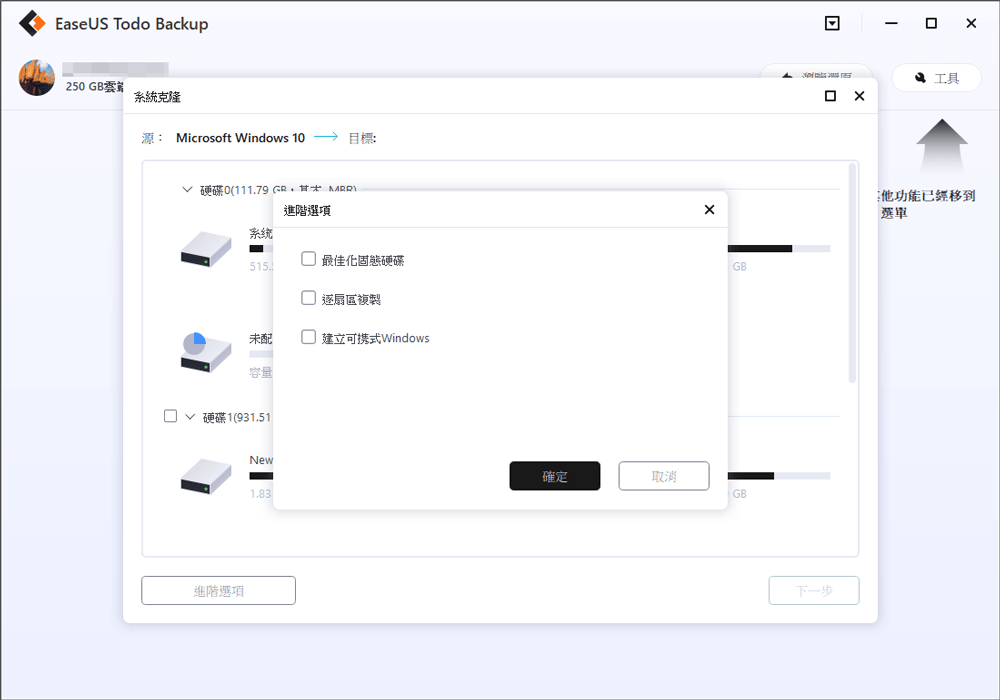Check the 逐扇區複製 option
Viewport: 1000px width, 700px height.
pyautogui.click(x=308, y=297)
